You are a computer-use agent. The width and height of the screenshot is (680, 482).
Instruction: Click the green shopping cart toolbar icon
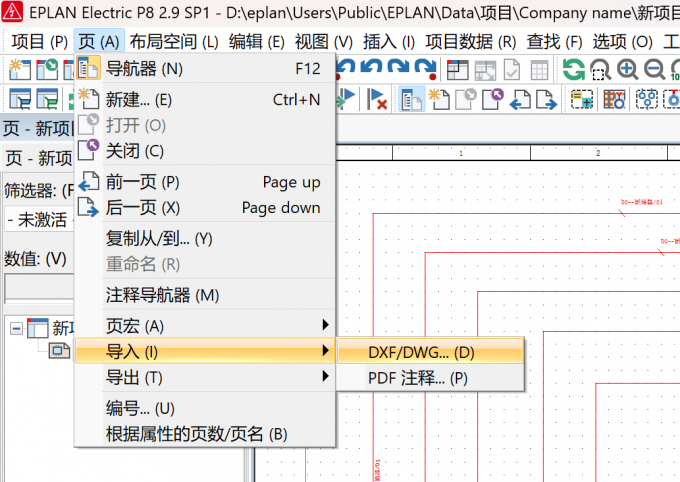coord(47,99)
